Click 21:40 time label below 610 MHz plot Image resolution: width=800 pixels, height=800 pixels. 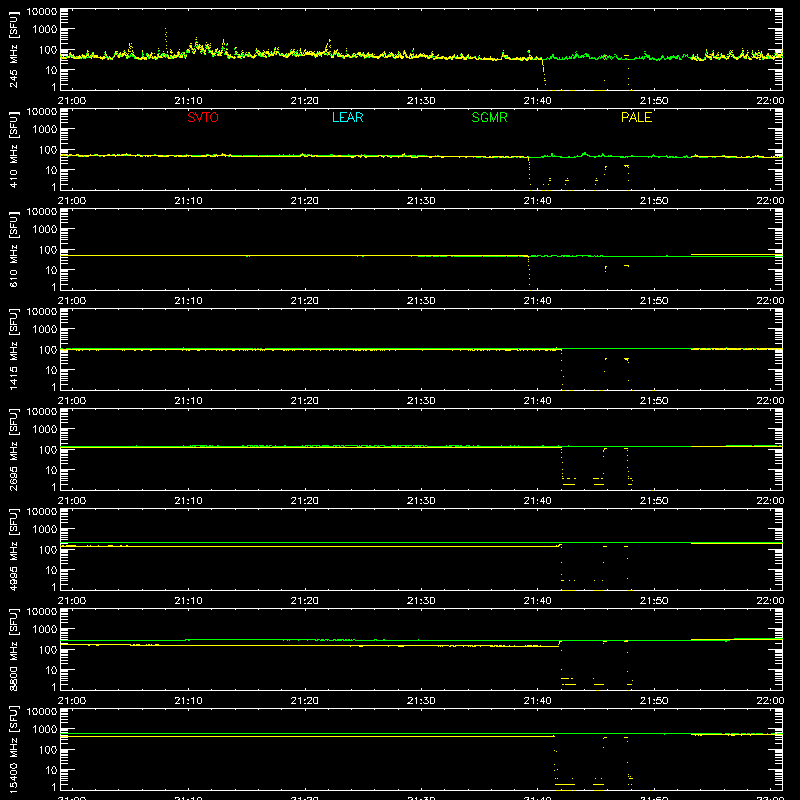click(537, 301)
